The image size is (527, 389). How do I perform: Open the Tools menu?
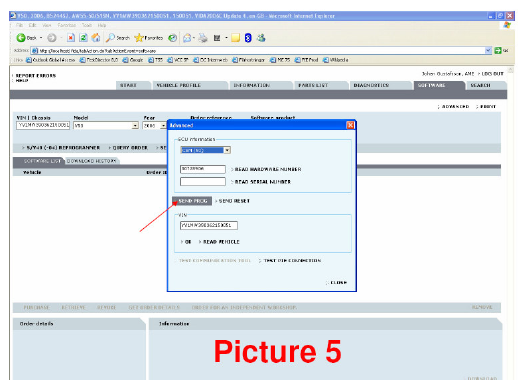87,25
